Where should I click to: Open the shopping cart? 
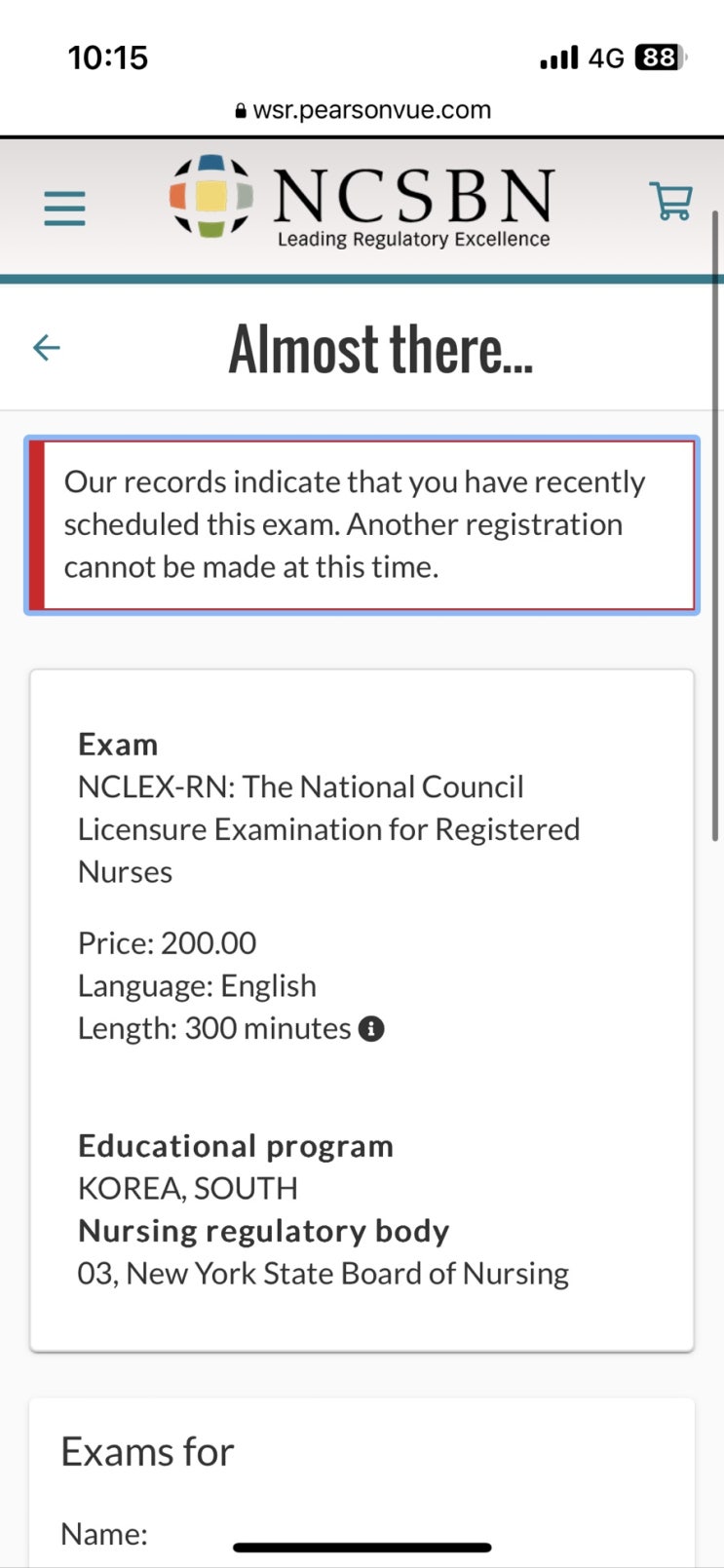coord(670,202)
